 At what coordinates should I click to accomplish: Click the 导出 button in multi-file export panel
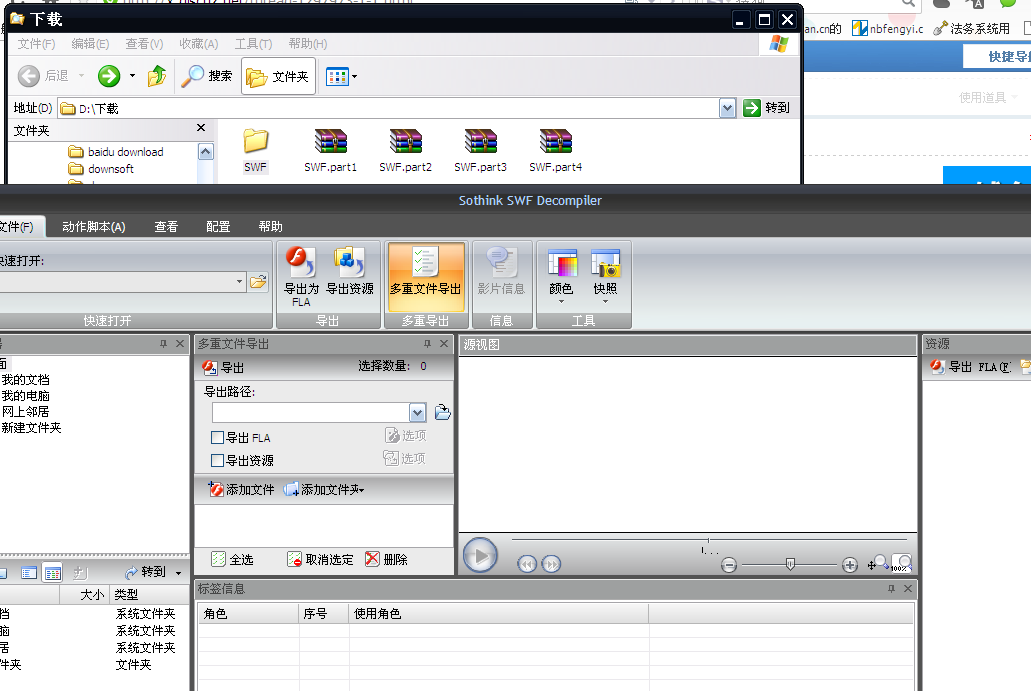(224, 368)
